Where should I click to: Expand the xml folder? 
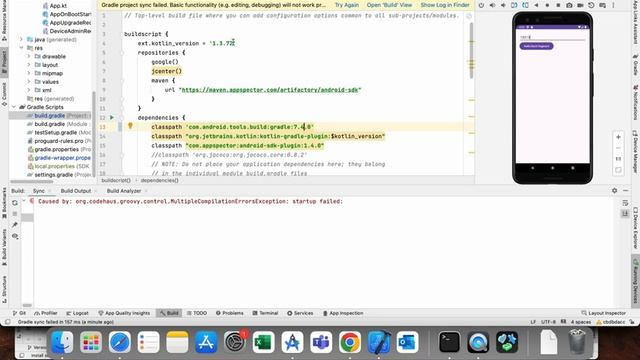pos(29,90)
